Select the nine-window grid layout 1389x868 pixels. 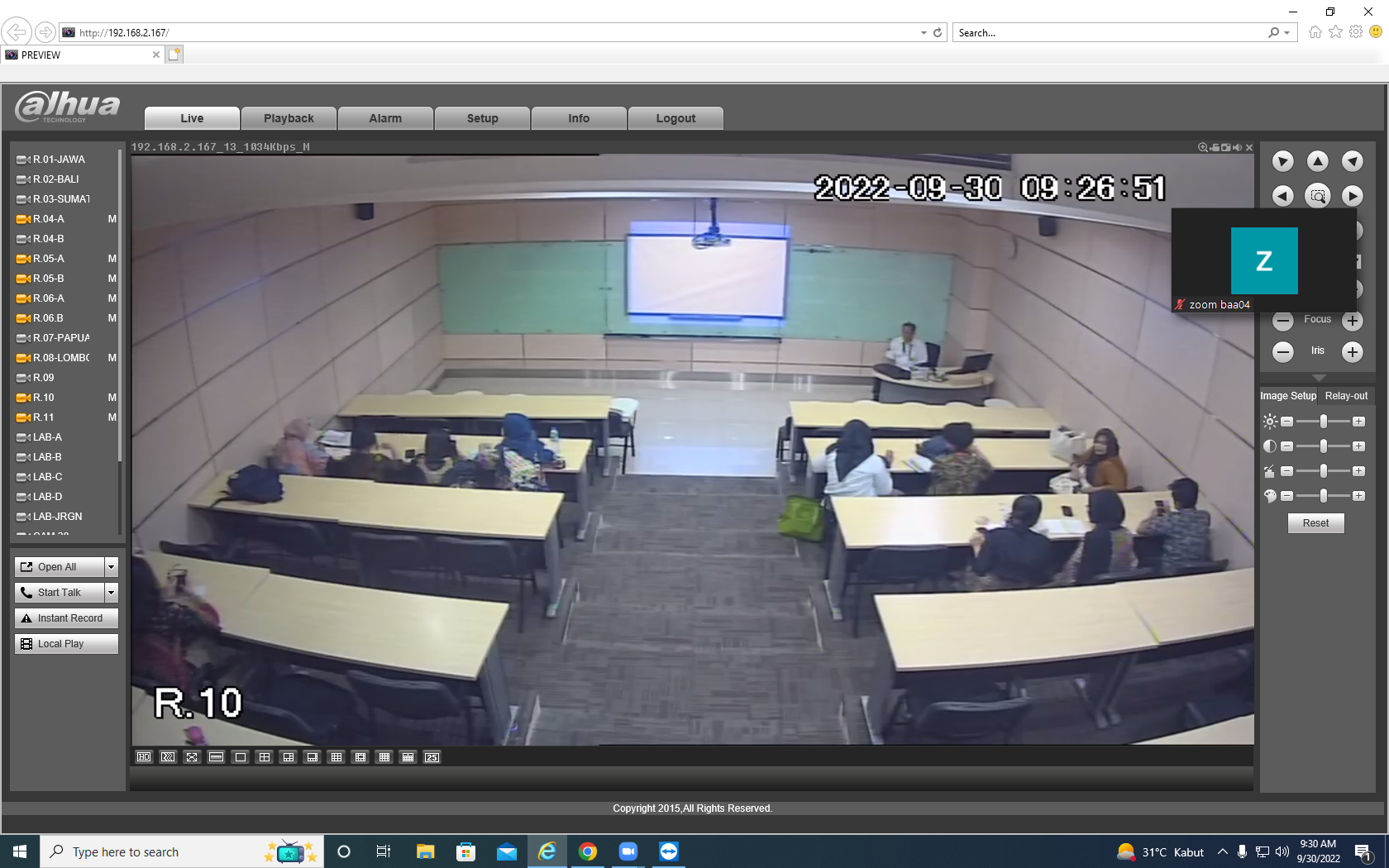(337, 757)
